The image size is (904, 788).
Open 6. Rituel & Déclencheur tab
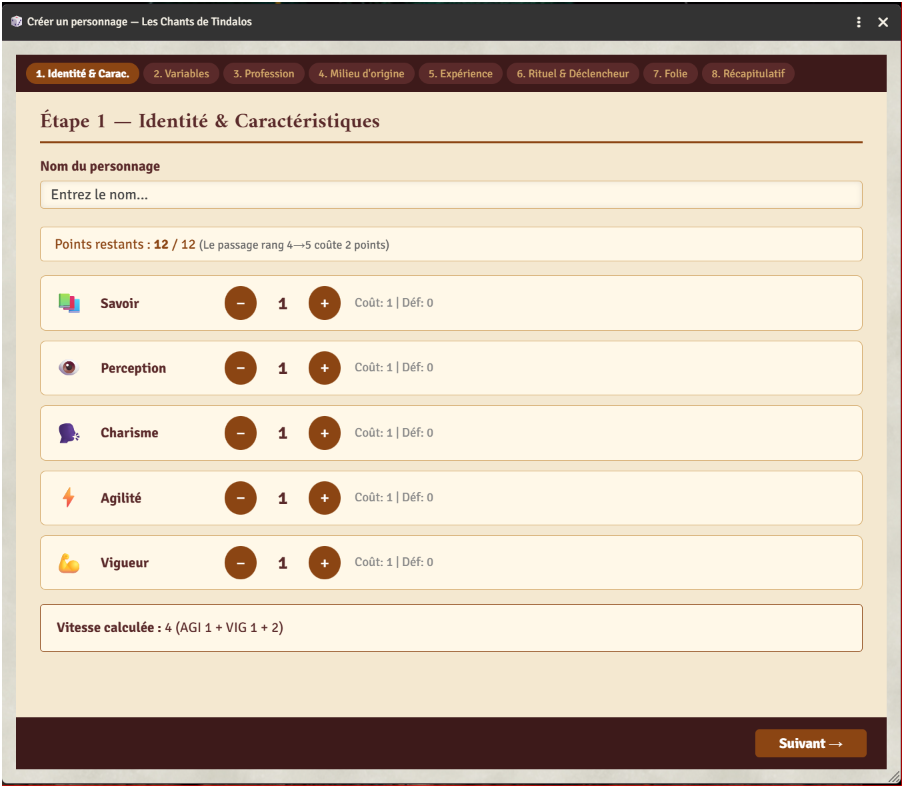point(572,73)
